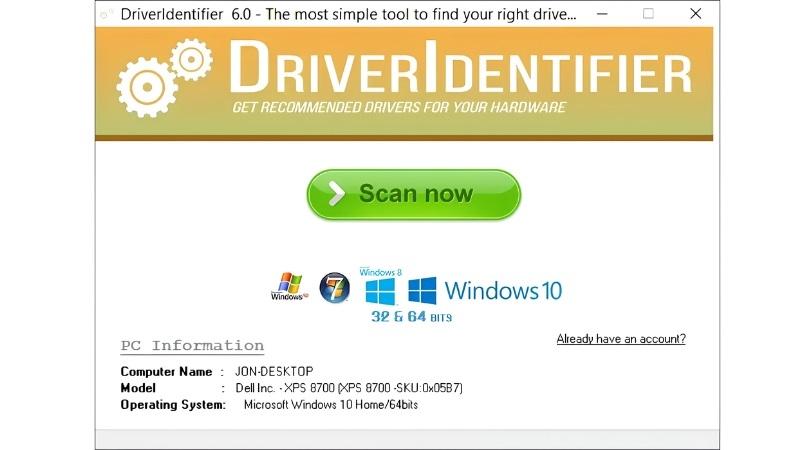Click the Windows 10 logo
800x450 pixels.
click(485, 290)
